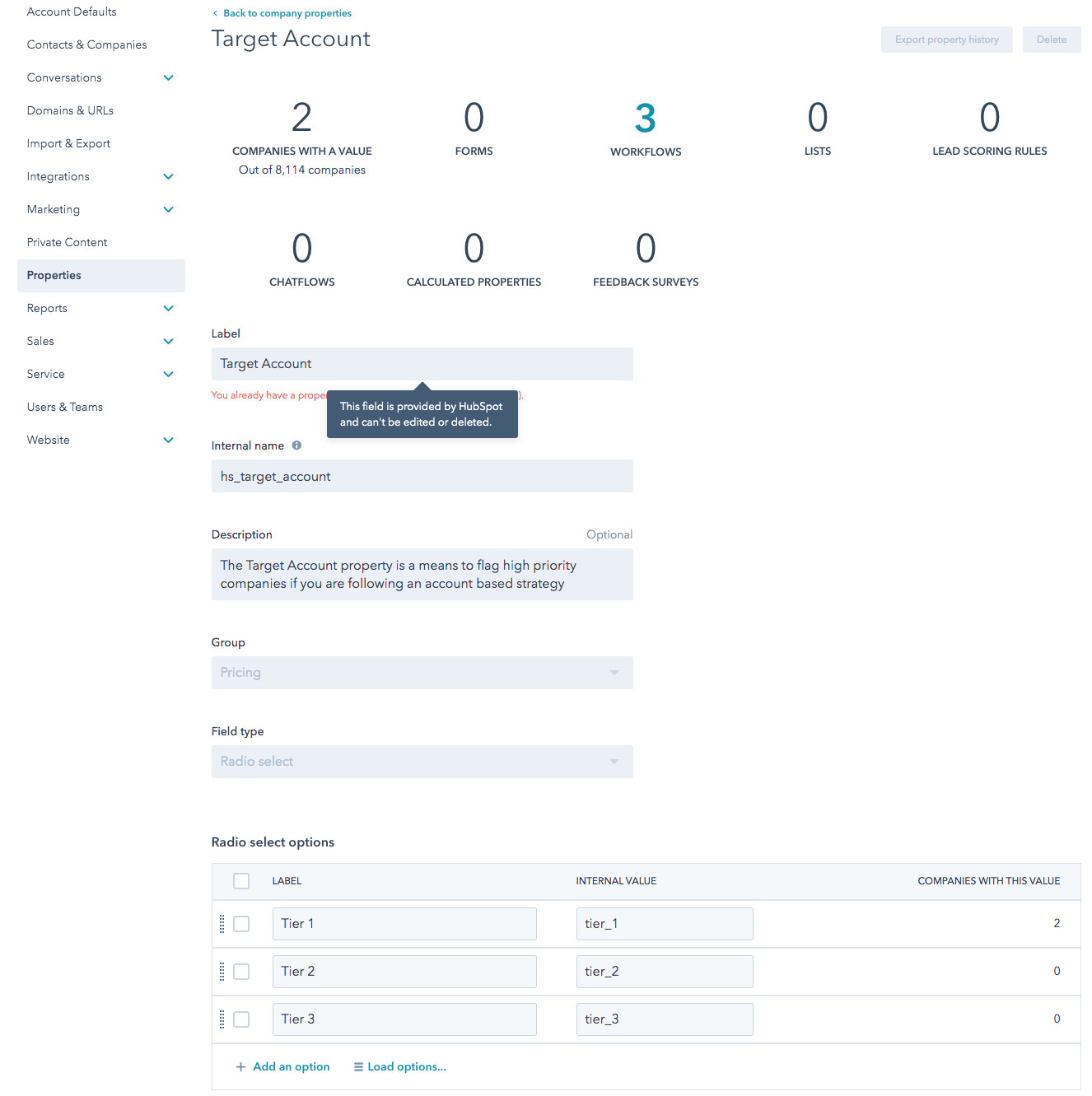Click Export property history button
The width and height of the screenshot is (1092, 1096).
(946, 40)
